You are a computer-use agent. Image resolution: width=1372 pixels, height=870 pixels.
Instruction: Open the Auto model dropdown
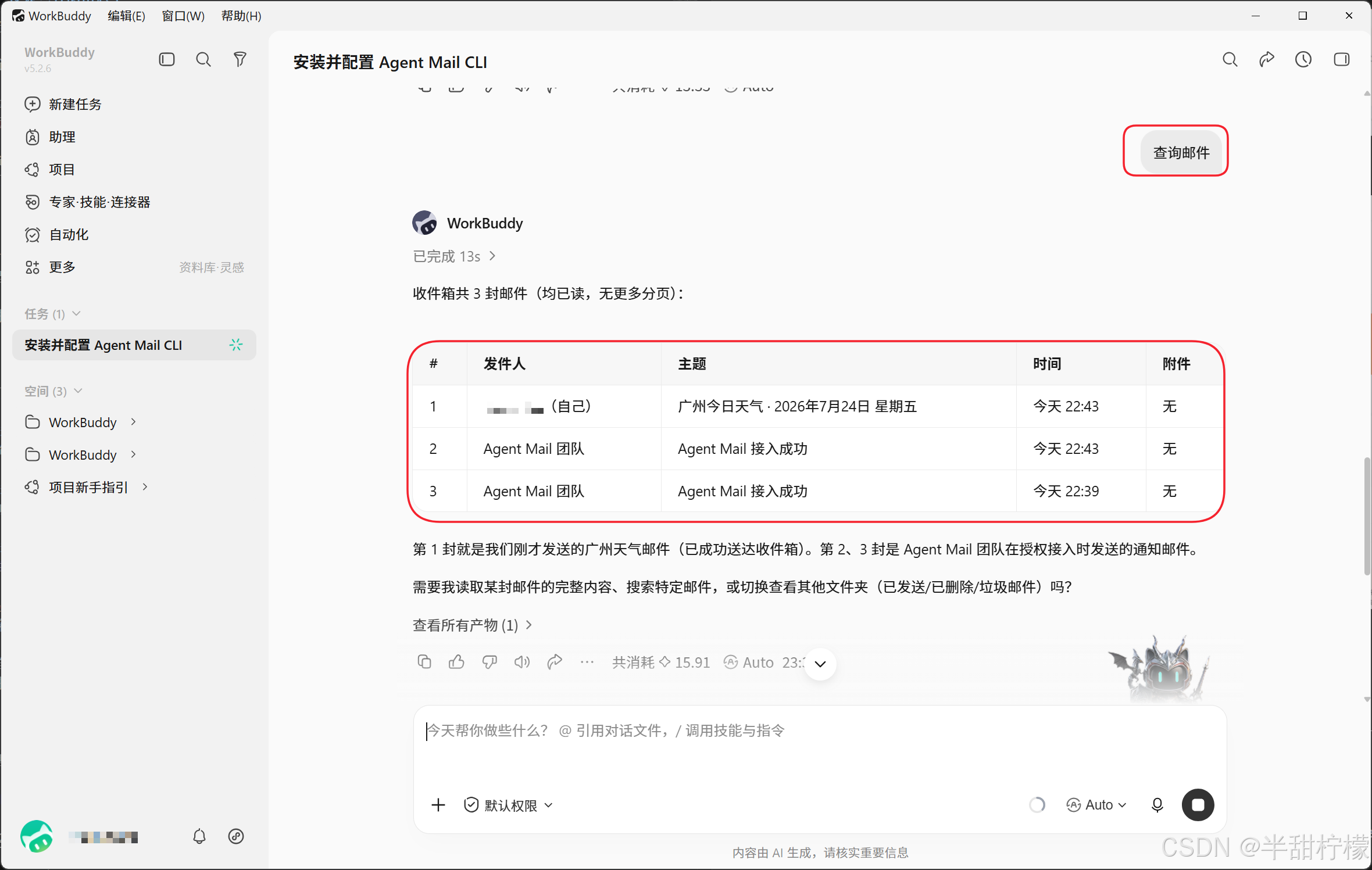tap(1096, 805)
